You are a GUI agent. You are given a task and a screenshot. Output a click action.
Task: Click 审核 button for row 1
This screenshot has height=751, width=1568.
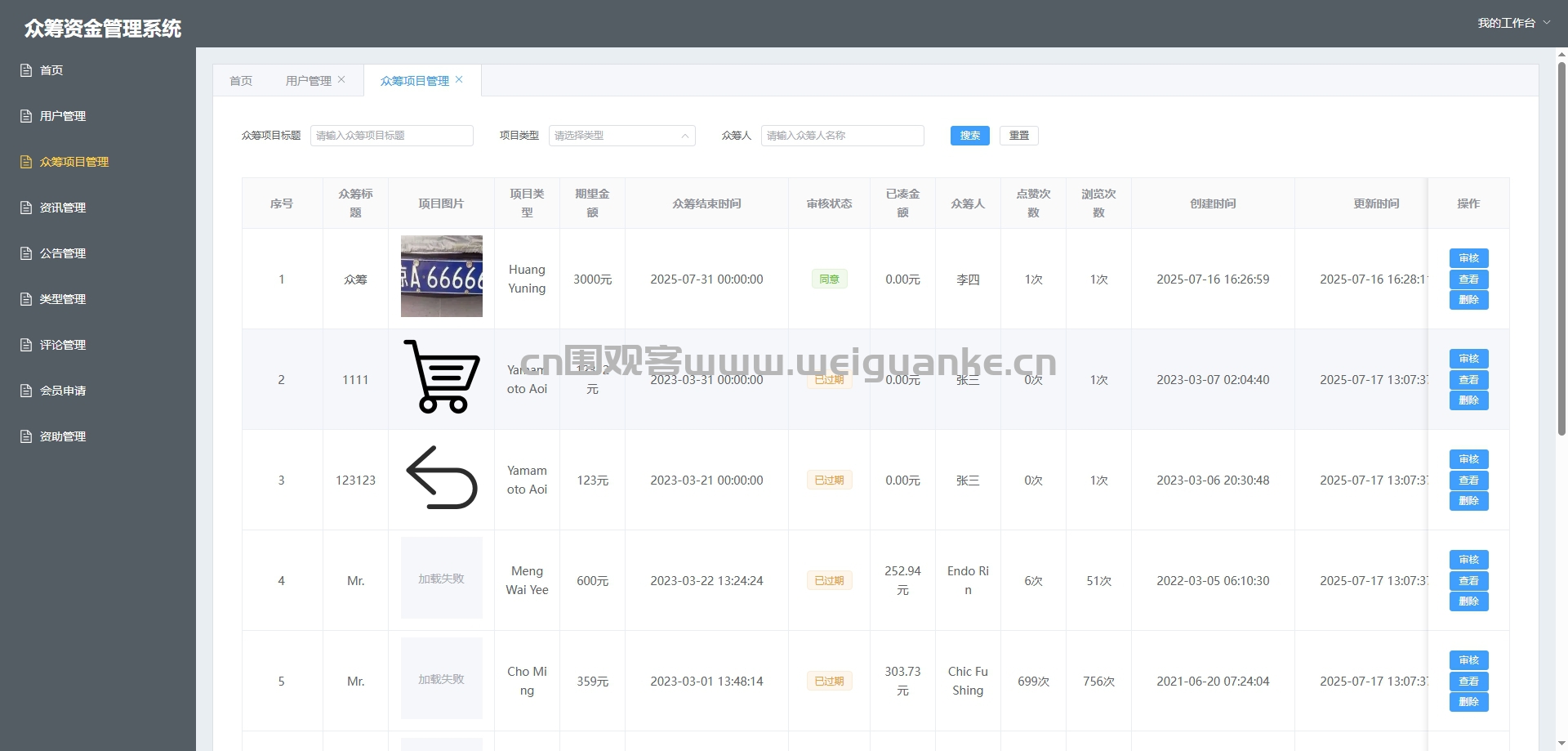pos(1468,258)
